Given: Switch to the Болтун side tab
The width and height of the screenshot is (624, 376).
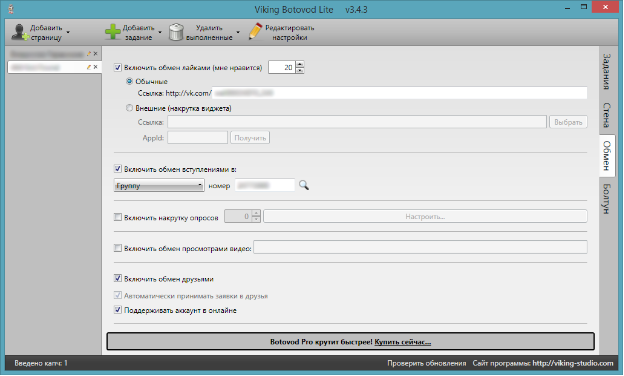Looking at the screenshot, I should [606, 199].
